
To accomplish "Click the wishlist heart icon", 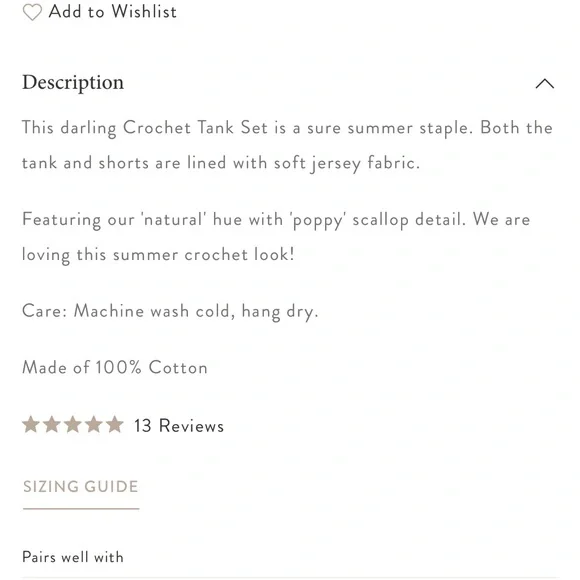I will point(32,12).
